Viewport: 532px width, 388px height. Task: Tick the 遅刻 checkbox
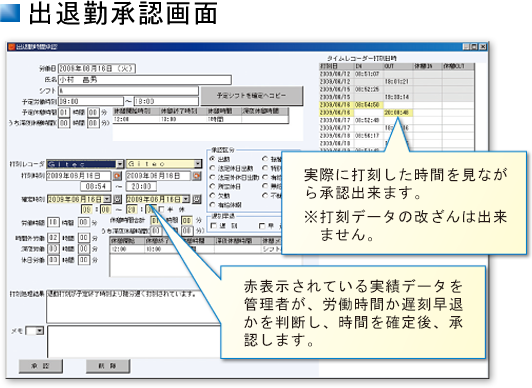pos(214,226)
